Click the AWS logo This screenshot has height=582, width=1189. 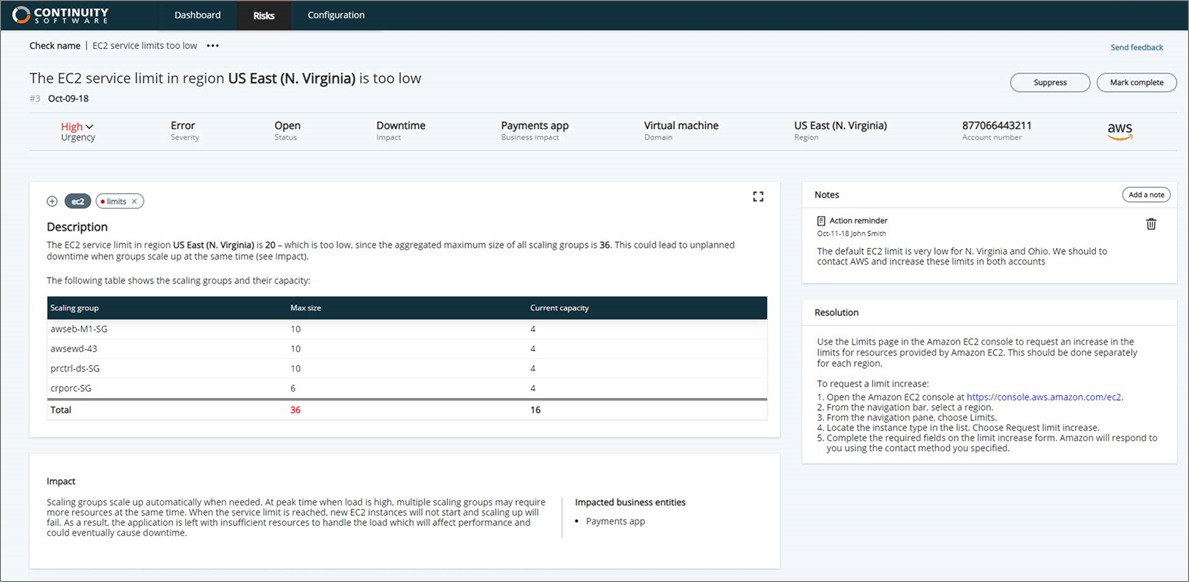click(1120, 131)
